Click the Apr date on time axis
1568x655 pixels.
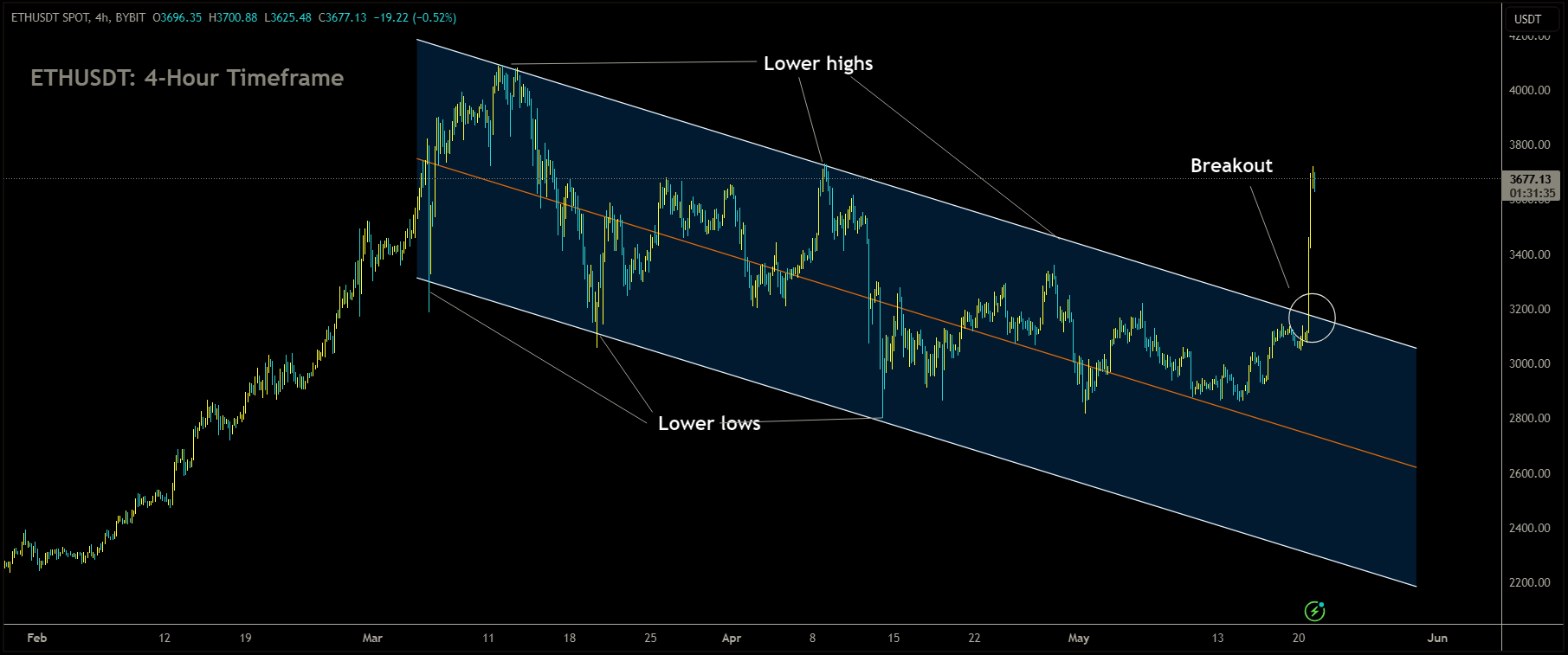tap(732, 638)
